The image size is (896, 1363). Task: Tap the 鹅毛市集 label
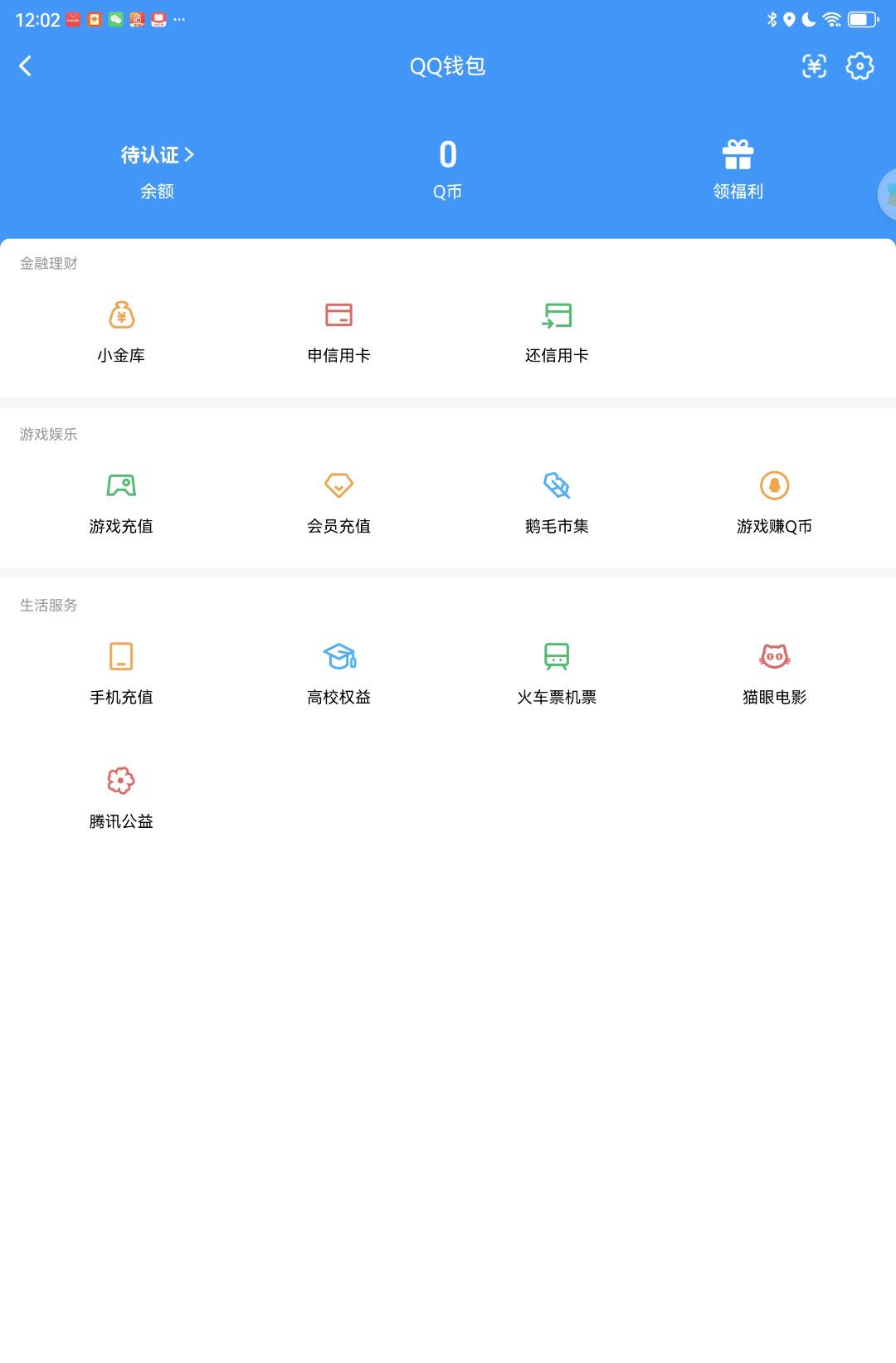coord(557,527)
